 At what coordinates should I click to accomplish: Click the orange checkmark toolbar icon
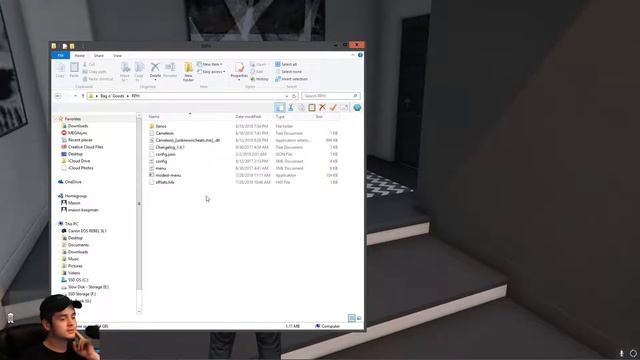tap(333, 107)
